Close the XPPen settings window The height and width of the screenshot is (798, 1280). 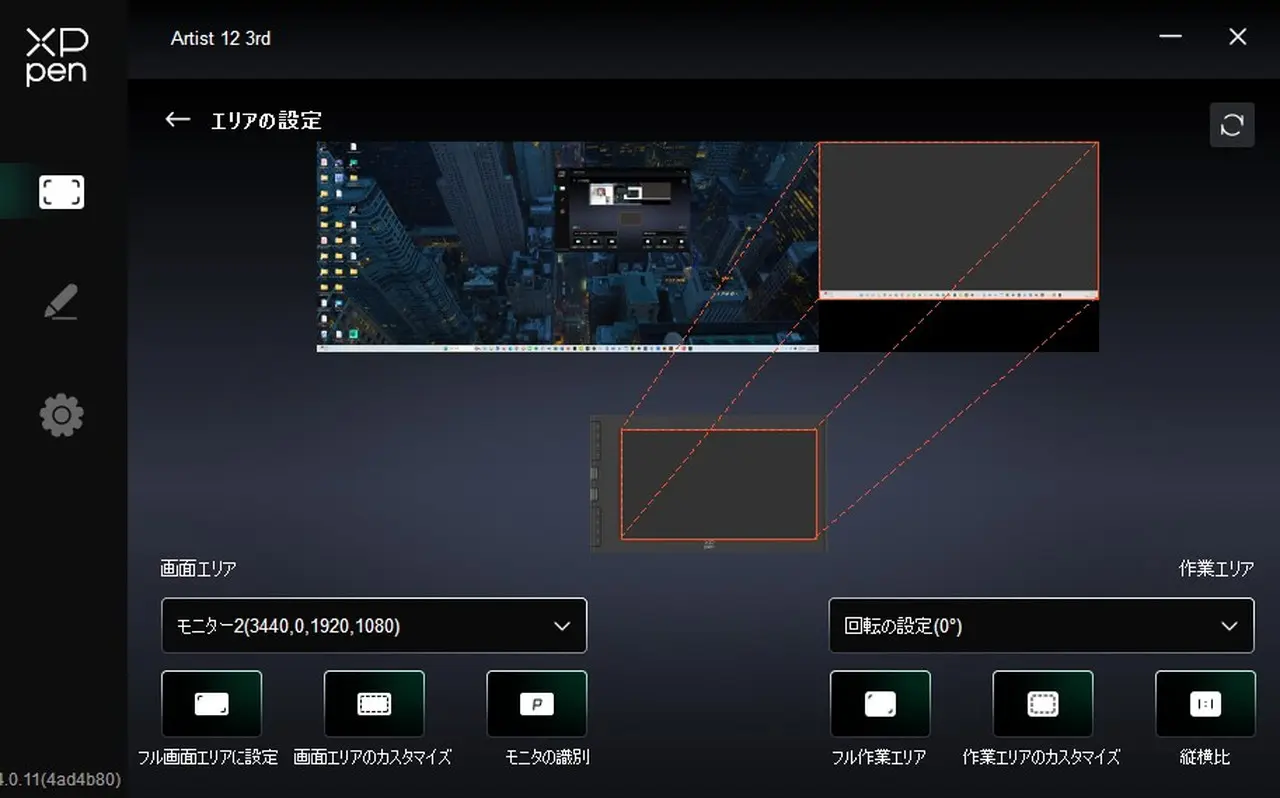click(1237, 37)
